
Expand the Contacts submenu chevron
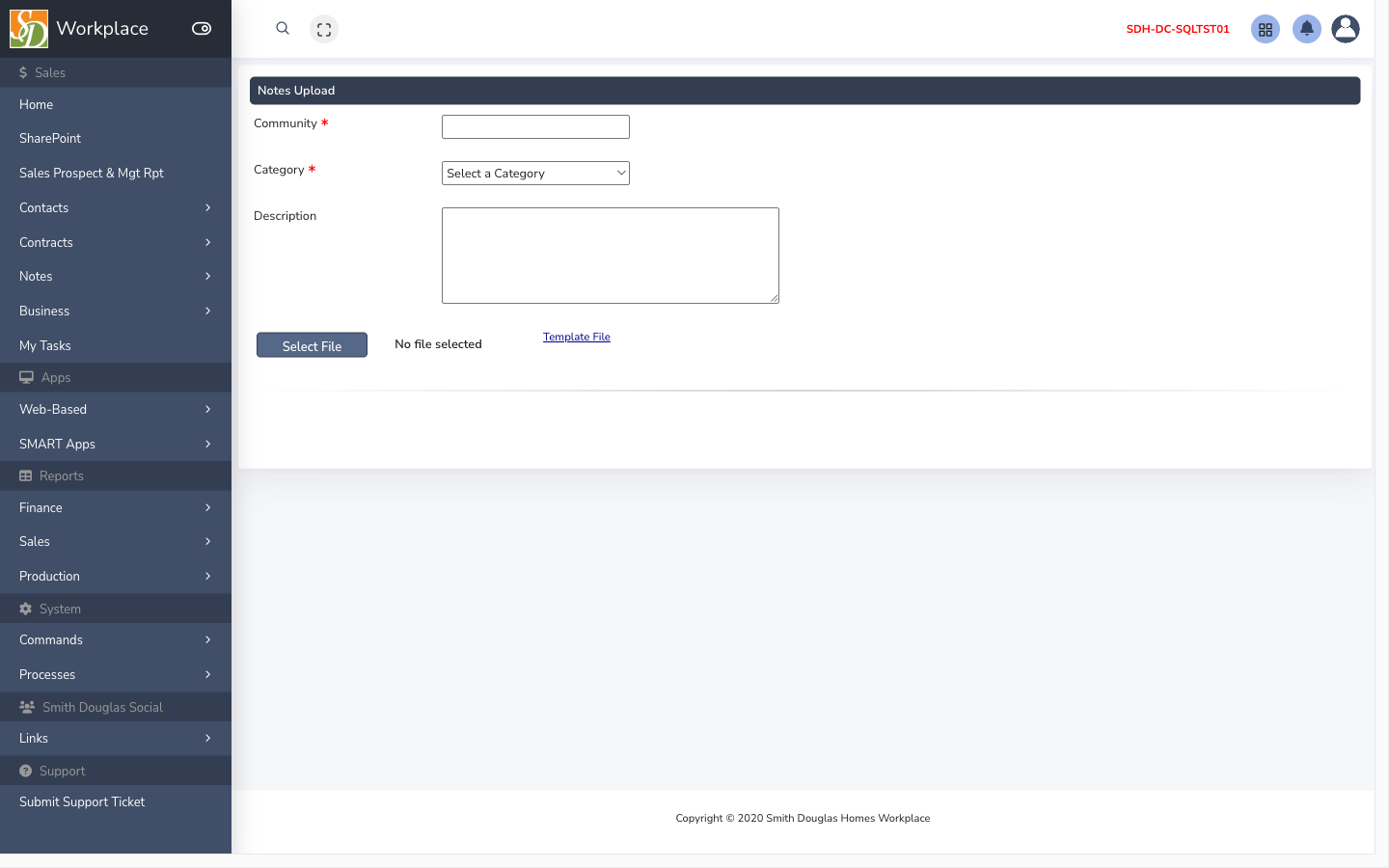click(x=207, y=208)
